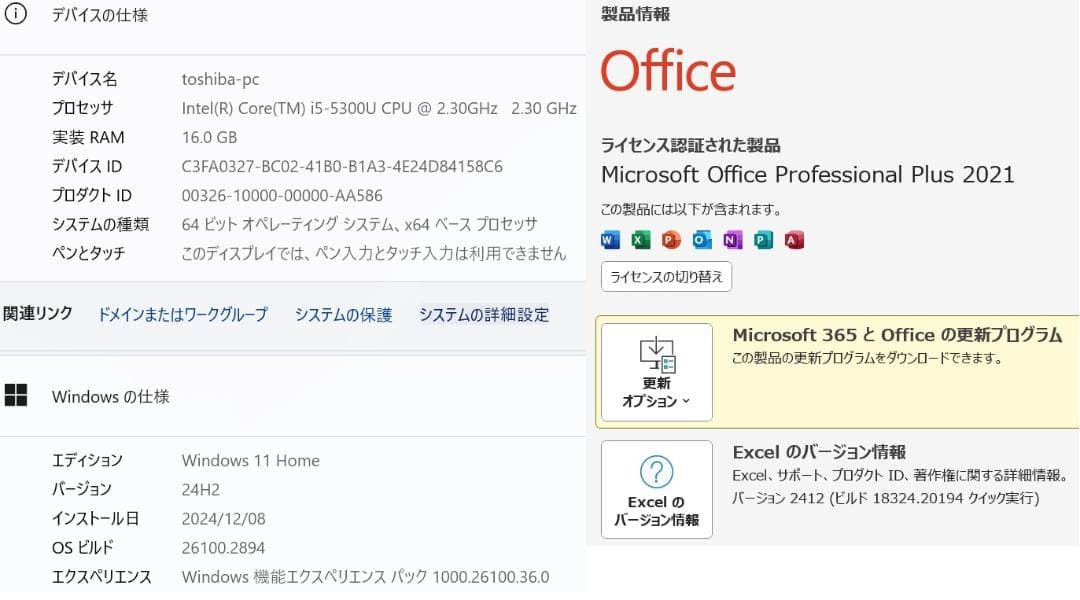The image size is (1080, 600).
Task: Open the Outlook icon
Action: tap(702, 240)
